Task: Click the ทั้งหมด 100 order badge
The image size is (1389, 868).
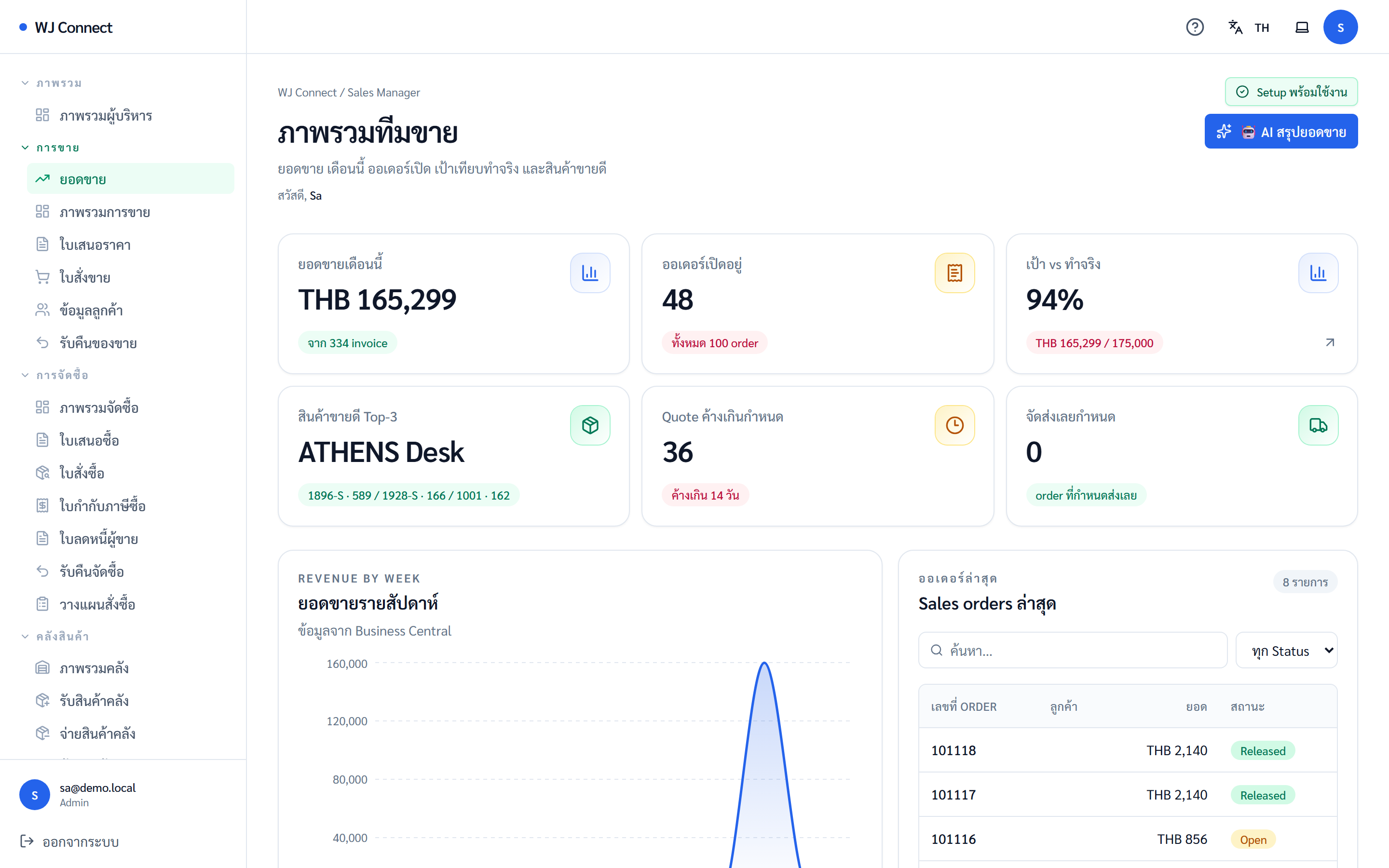Action: [x=715, y=343]
